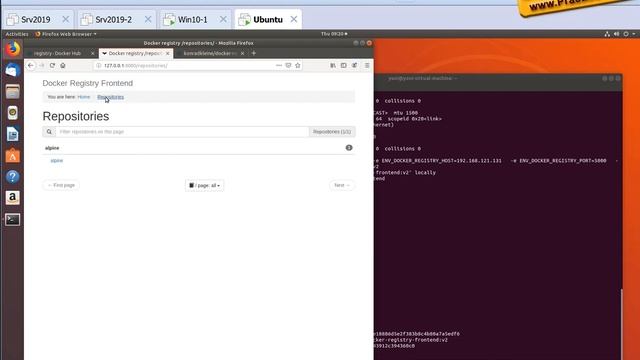This screenshot has width=640, height=360.
Task: Show site information icon in address bar
Action: click(98, 65)
